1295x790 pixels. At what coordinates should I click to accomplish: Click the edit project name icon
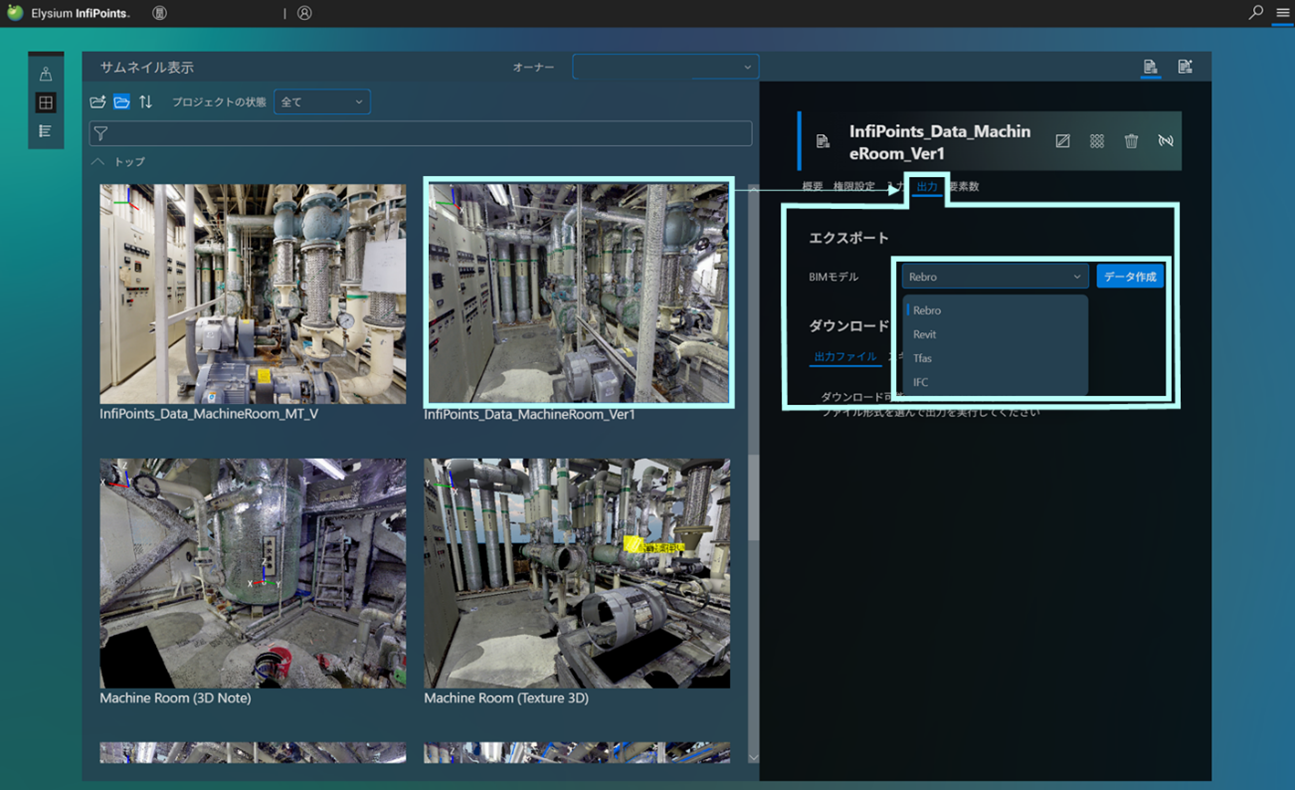(x=1063, y=141)
